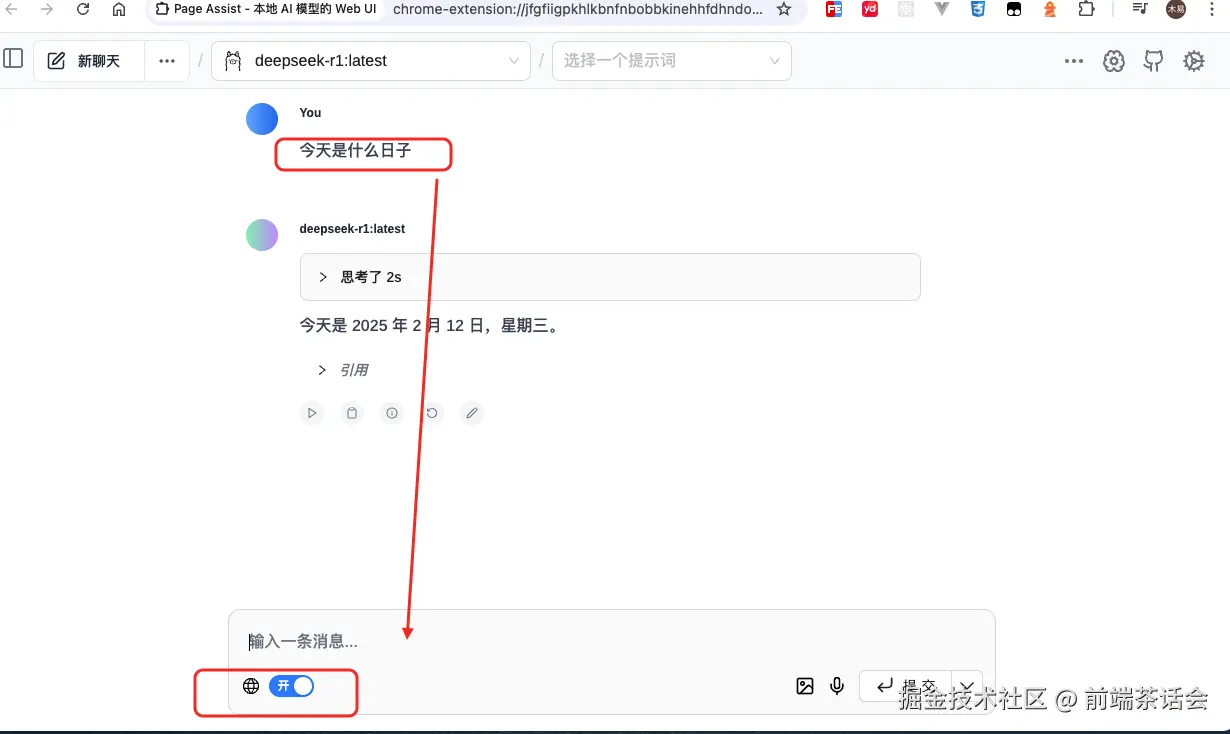Submit the message with 提交 button
Image resolution: width=1230 pixels, height=734 pixels.
point(905,686)
